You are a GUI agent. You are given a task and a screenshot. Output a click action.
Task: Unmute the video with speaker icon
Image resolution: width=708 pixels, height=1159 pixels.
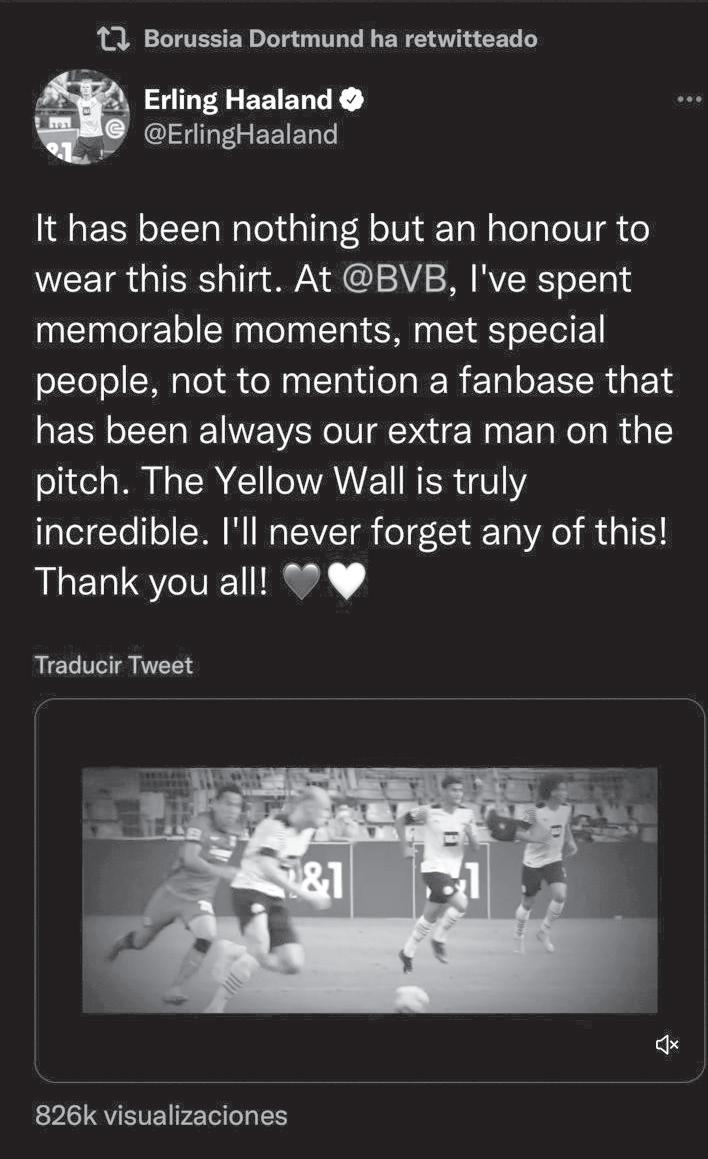pyautogui.click(x=666, y=1045)
